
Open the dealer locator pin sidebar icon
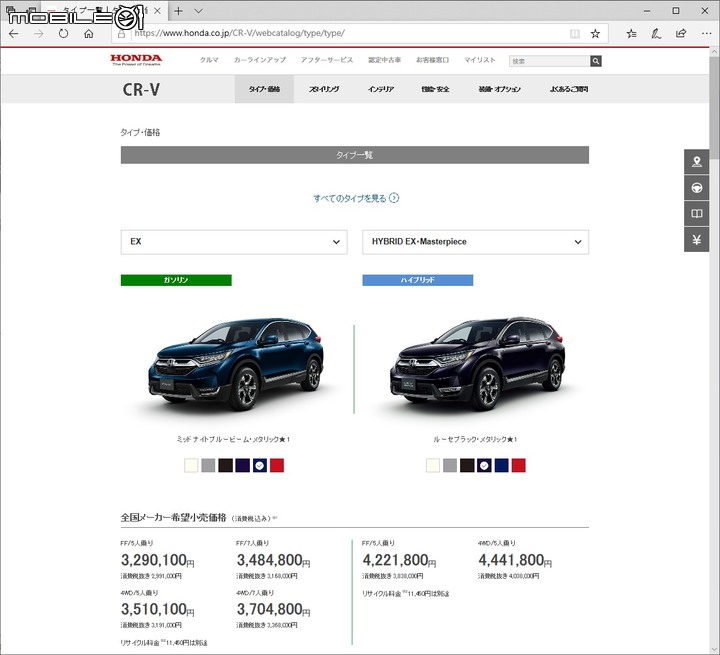pos(697,162)
